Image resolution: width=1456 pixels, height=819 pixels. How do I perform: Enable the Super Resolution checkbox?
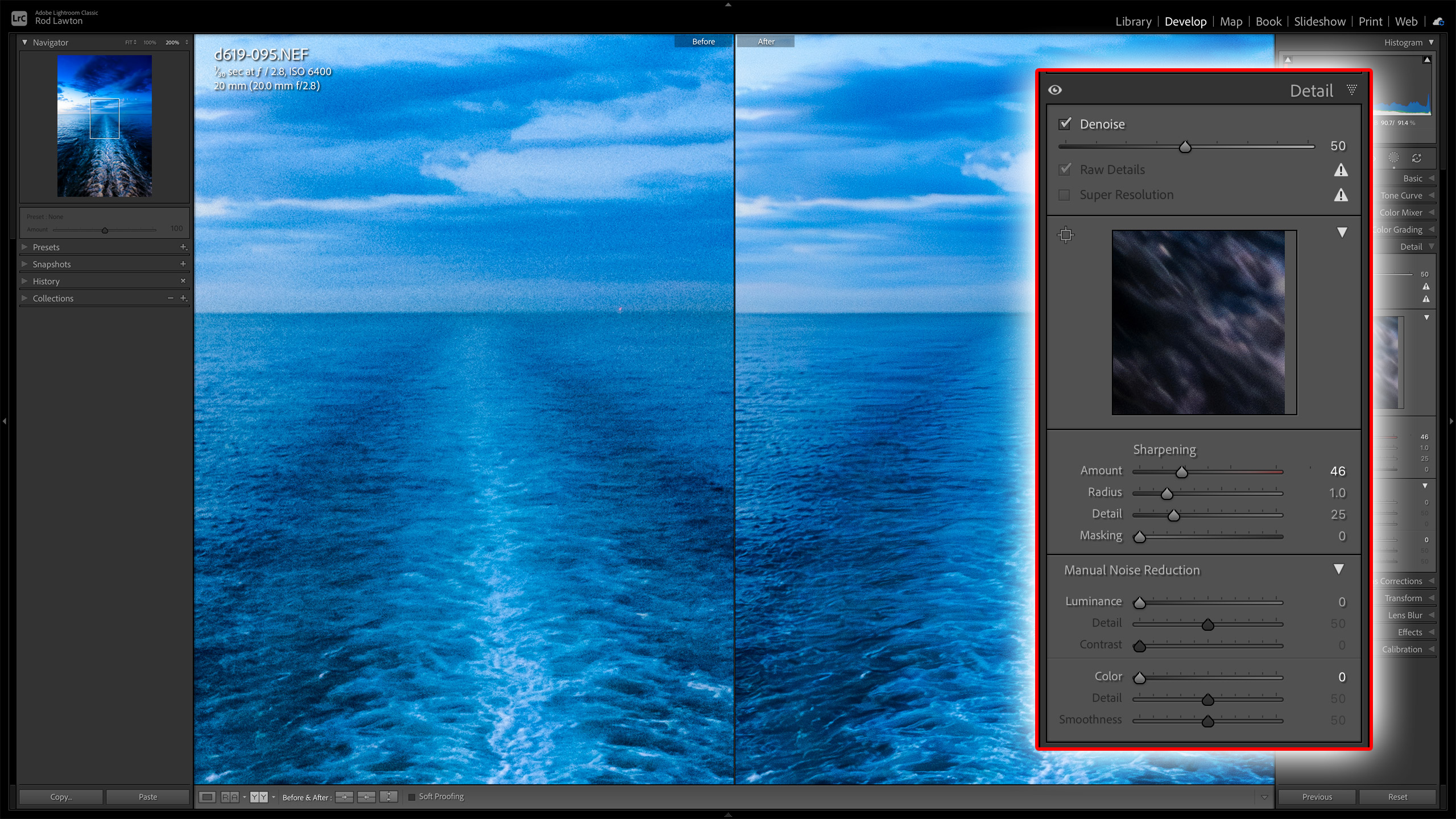click(1064, 195)
